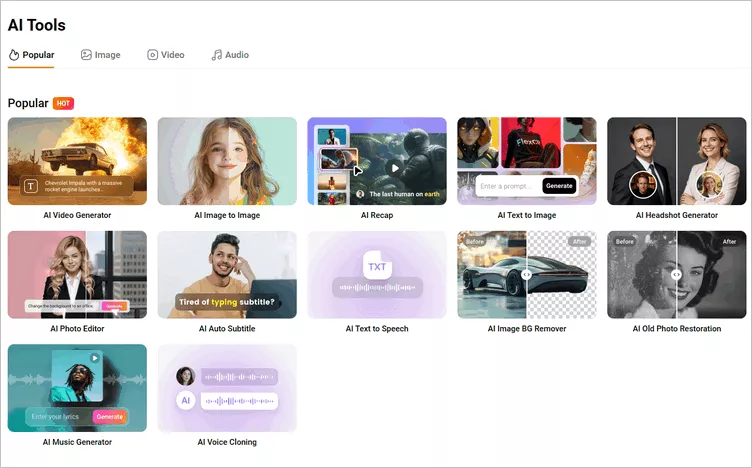Switch to the Popular tab
Image resolution: width=752 pixels, height=468 pixels.
pyautogui.click(x=31, y=55)
